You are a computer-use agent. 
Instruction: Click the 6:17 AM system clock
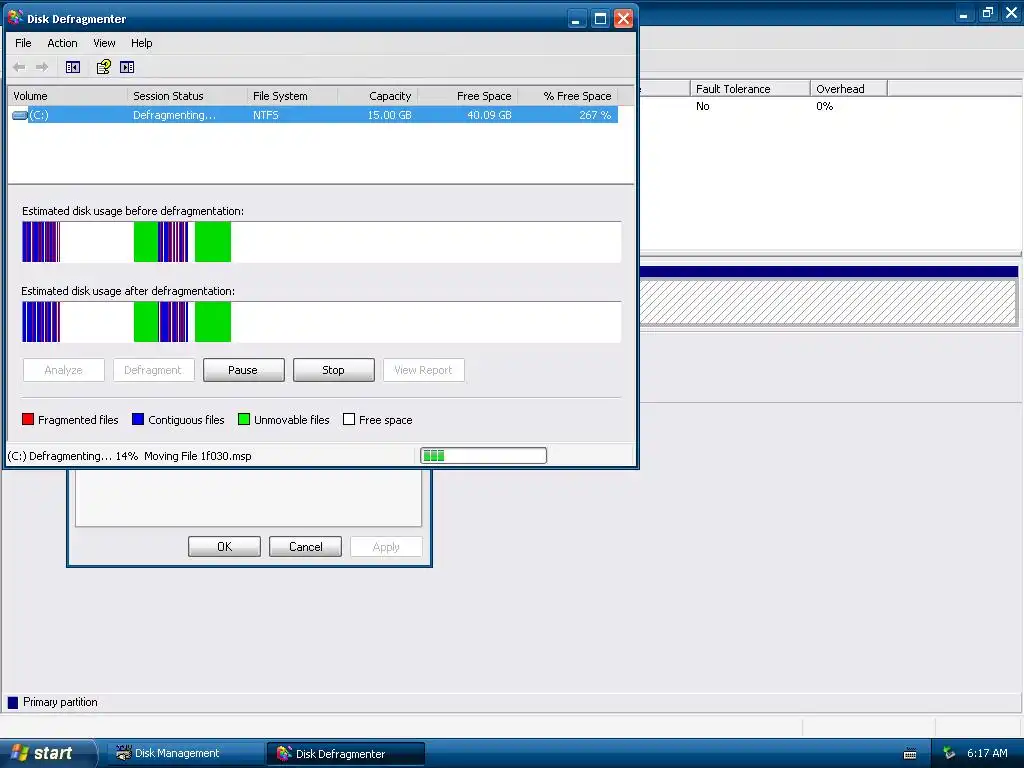coord(987,753)
